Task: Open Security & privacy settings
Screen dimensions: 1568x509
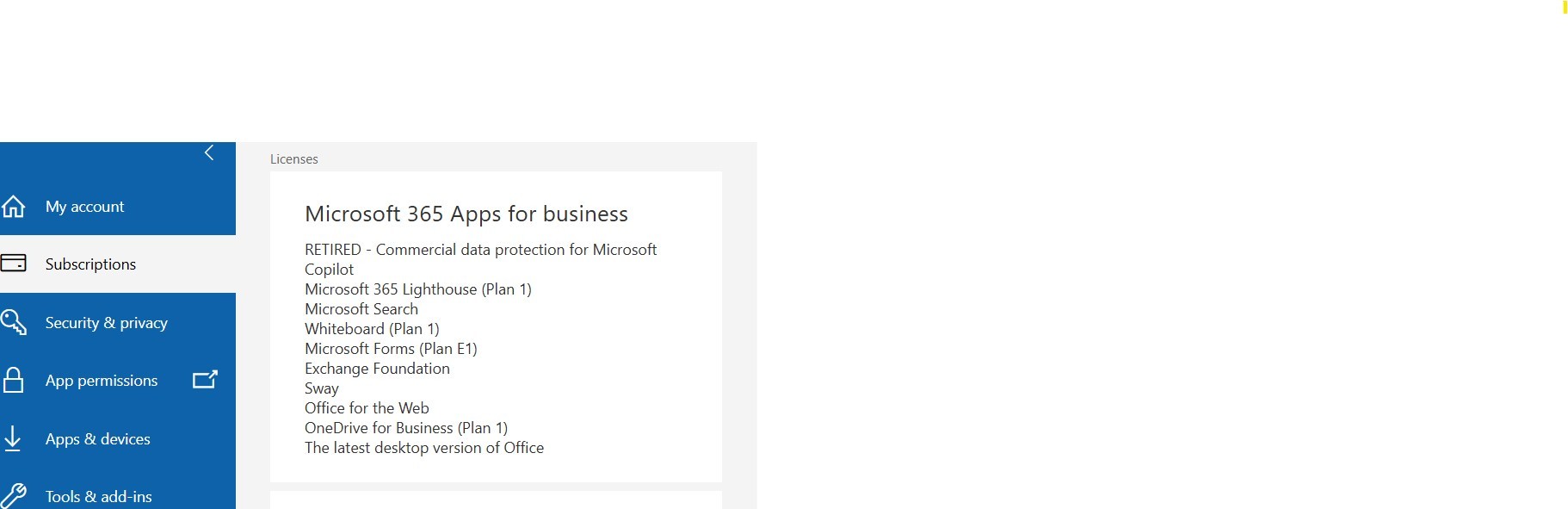Action: (x=107, y=322)
